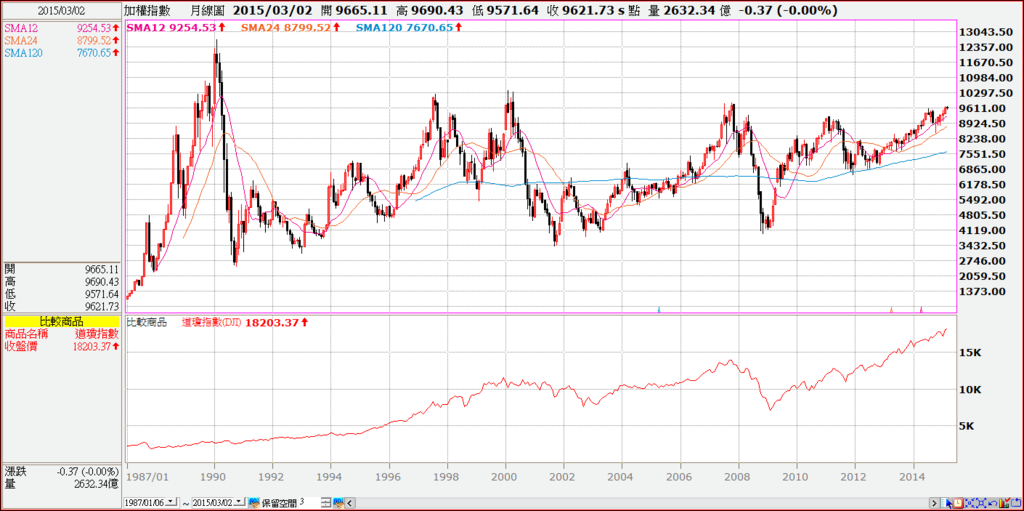
Task: Adjust the 保留空間 value stepper
Action: pos(327,503)
